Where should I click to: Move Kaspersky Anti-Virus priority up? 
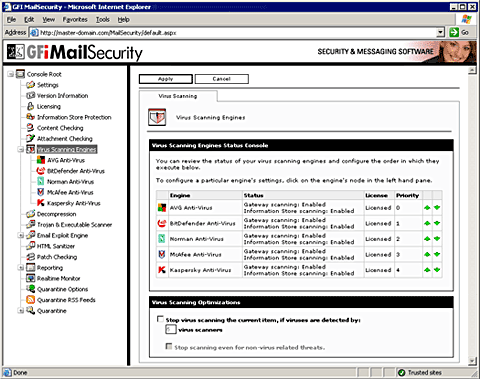pyautogui.click(x=427, y=270)
